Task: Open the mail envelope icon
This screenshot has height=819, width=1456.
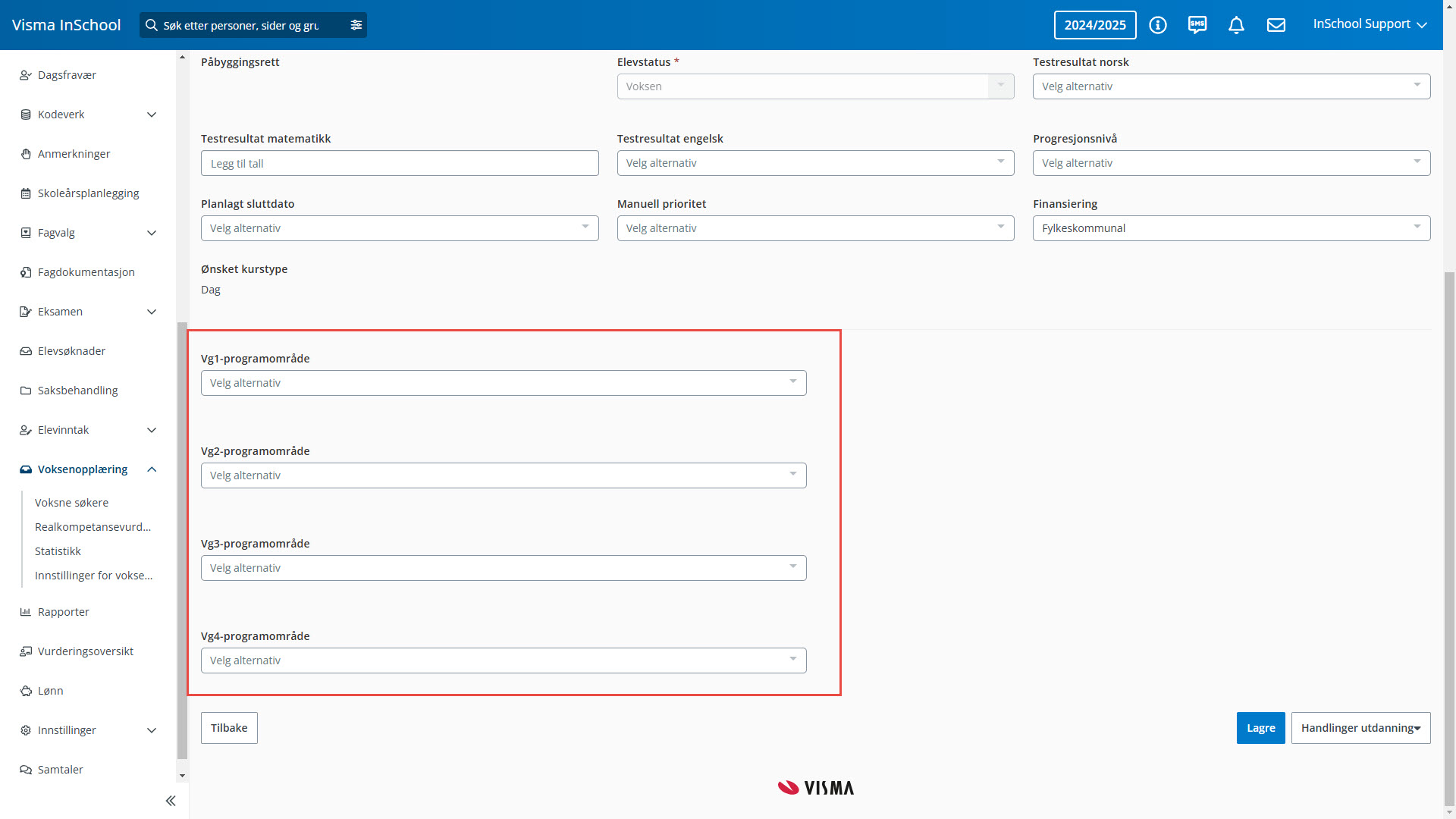Action: coord(1276,25)
